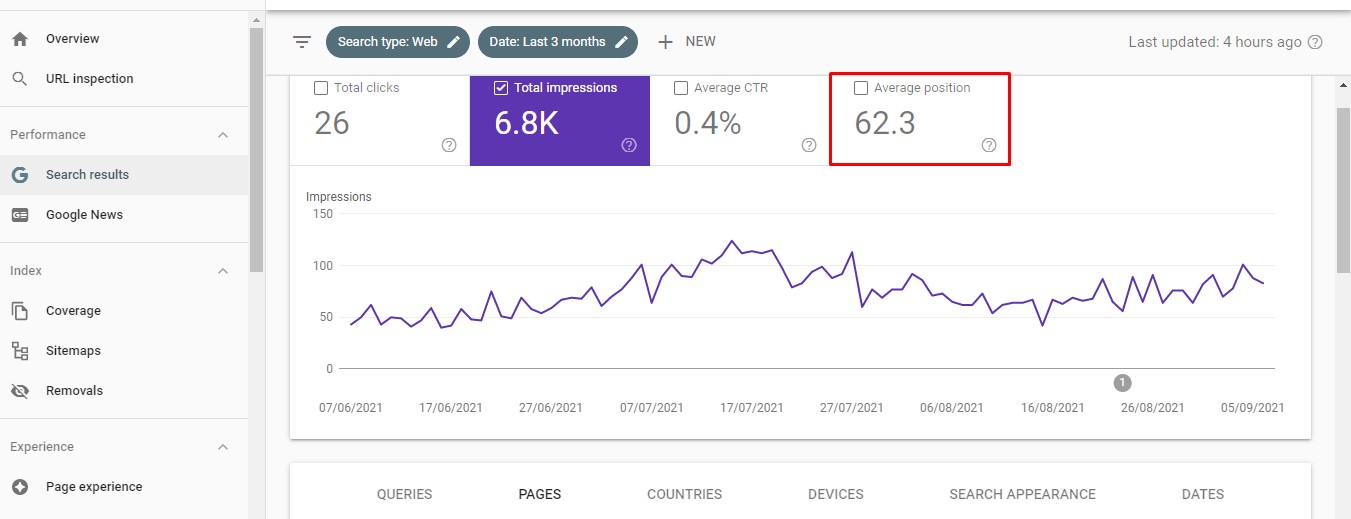1351x519 pixels.
Task: Open the filter list icon
Action: click(302, 42)
